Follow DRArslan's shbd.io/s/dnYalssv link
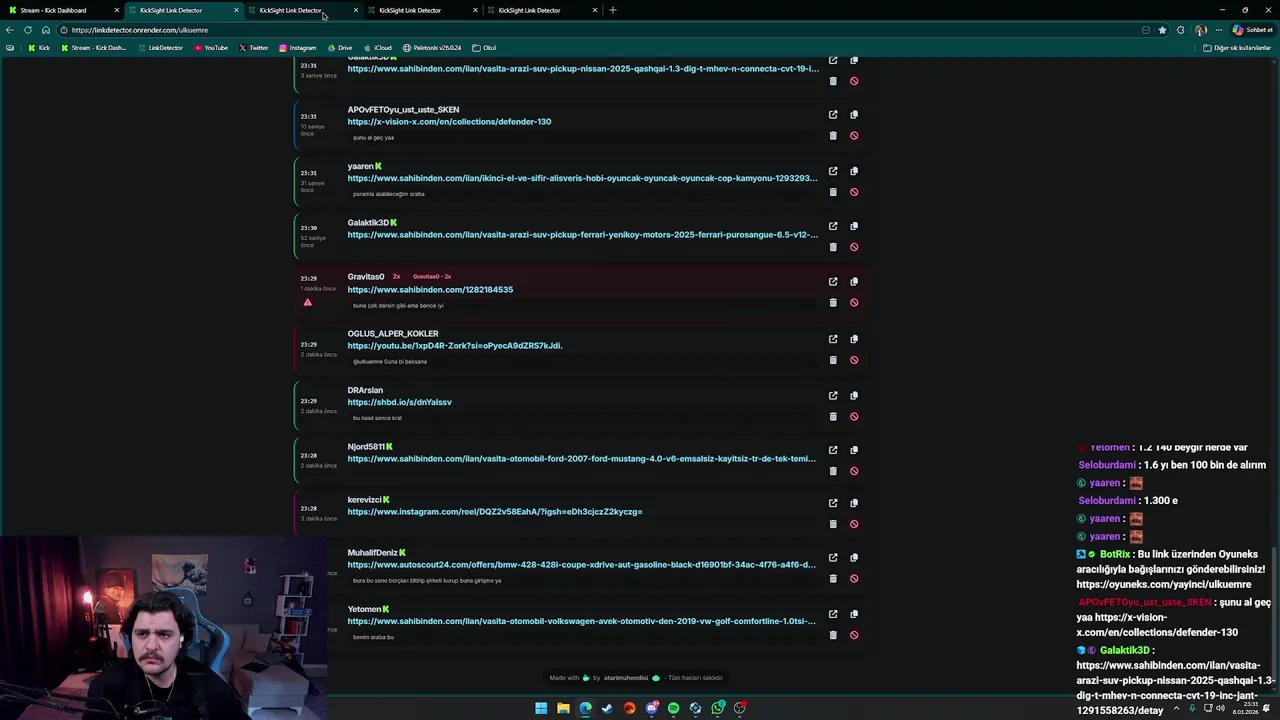The width and height of the screenshot is (1280, 720). pos(399,402)
